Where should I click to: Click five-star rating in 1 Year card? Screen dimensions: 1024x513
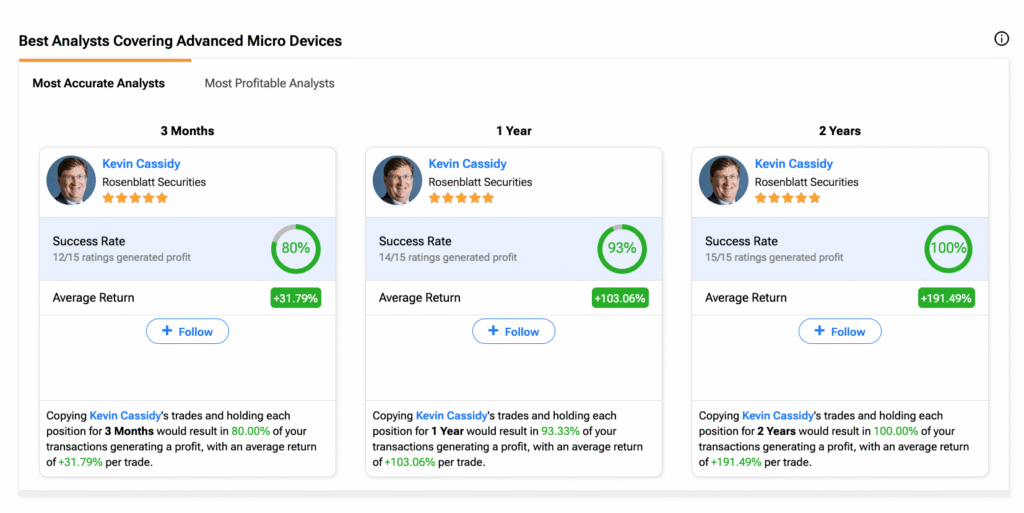coord(461,198)
